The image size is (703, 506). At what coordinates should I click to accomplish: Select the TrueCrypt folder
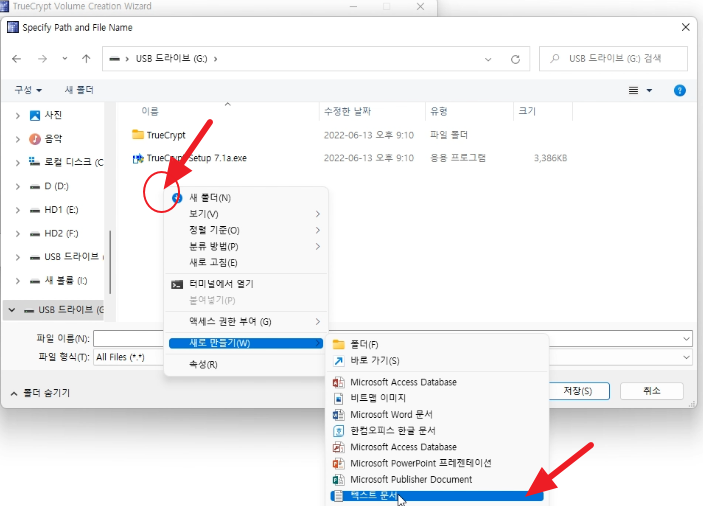[x=159, y=135]
